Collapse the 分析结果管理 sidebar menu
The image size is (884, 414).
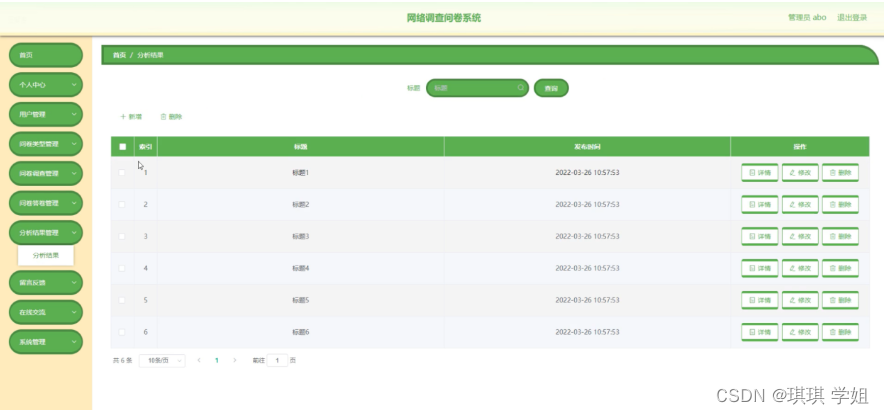click(46, 233)
